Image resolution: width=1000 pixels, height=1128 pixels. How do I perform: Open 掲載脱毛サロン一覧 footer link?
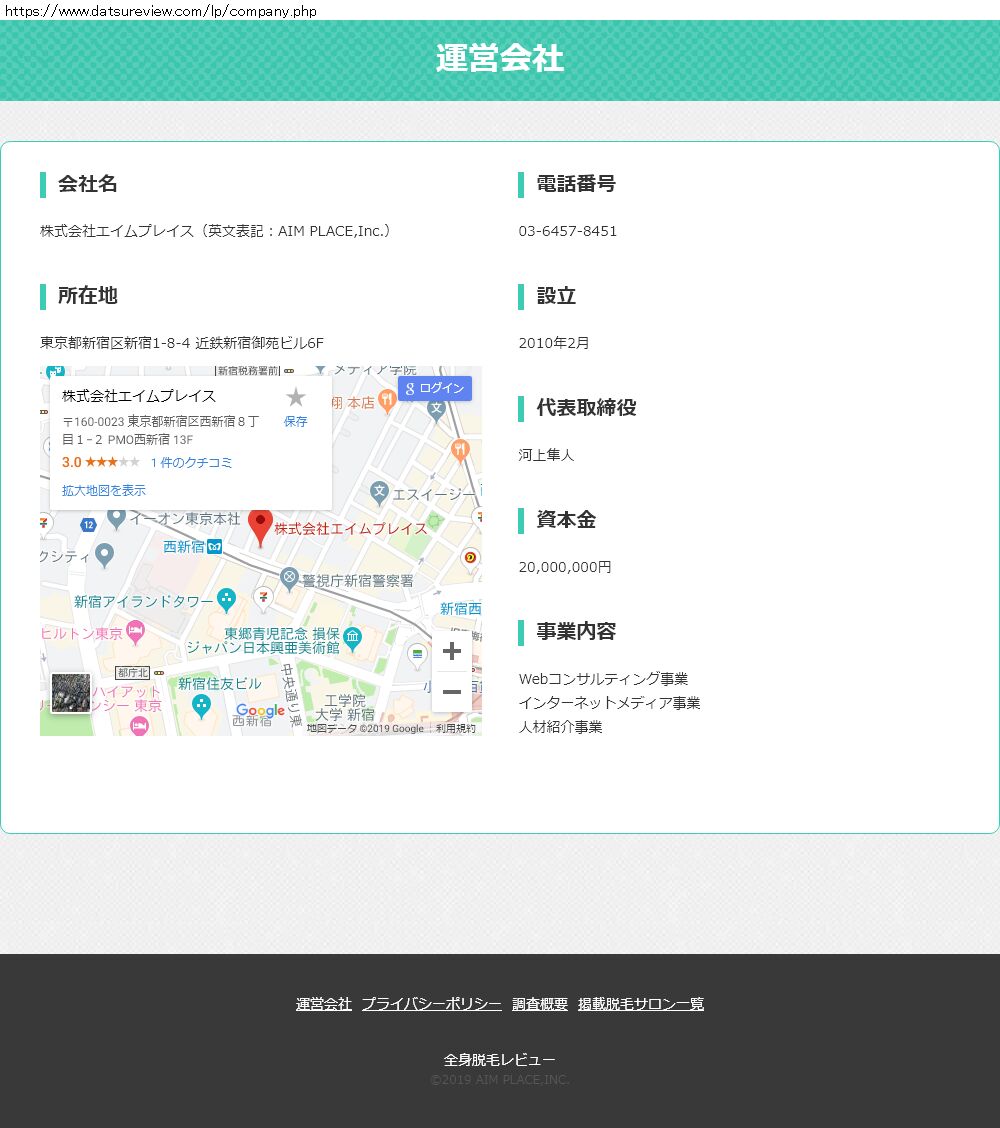[640, 1004]
